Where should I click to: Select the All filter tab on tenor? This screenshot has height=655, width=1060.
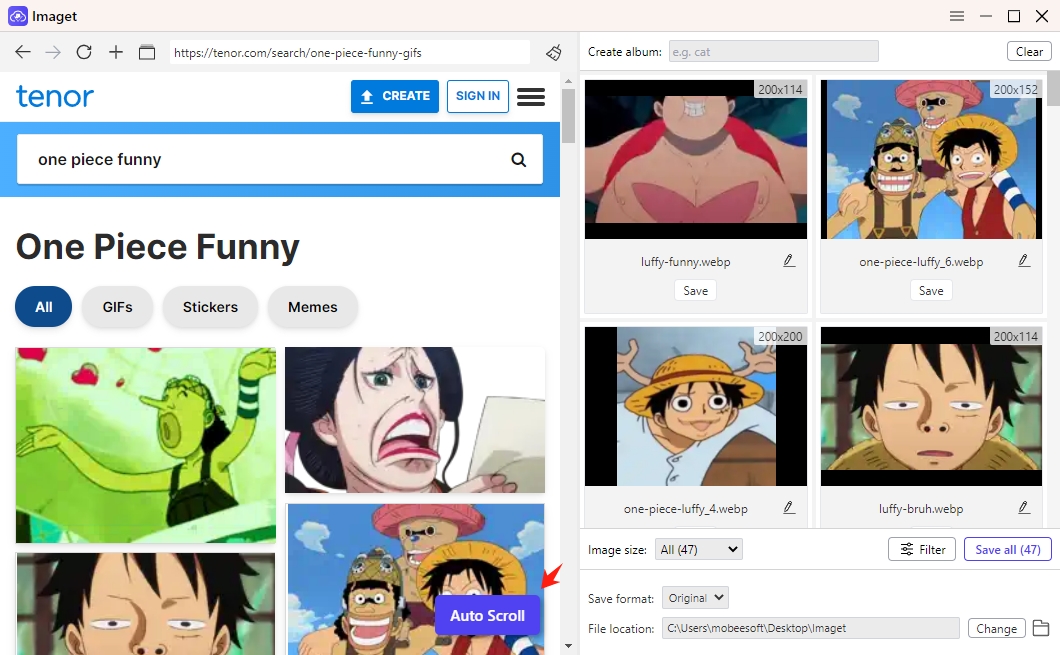tap(43, 307)
